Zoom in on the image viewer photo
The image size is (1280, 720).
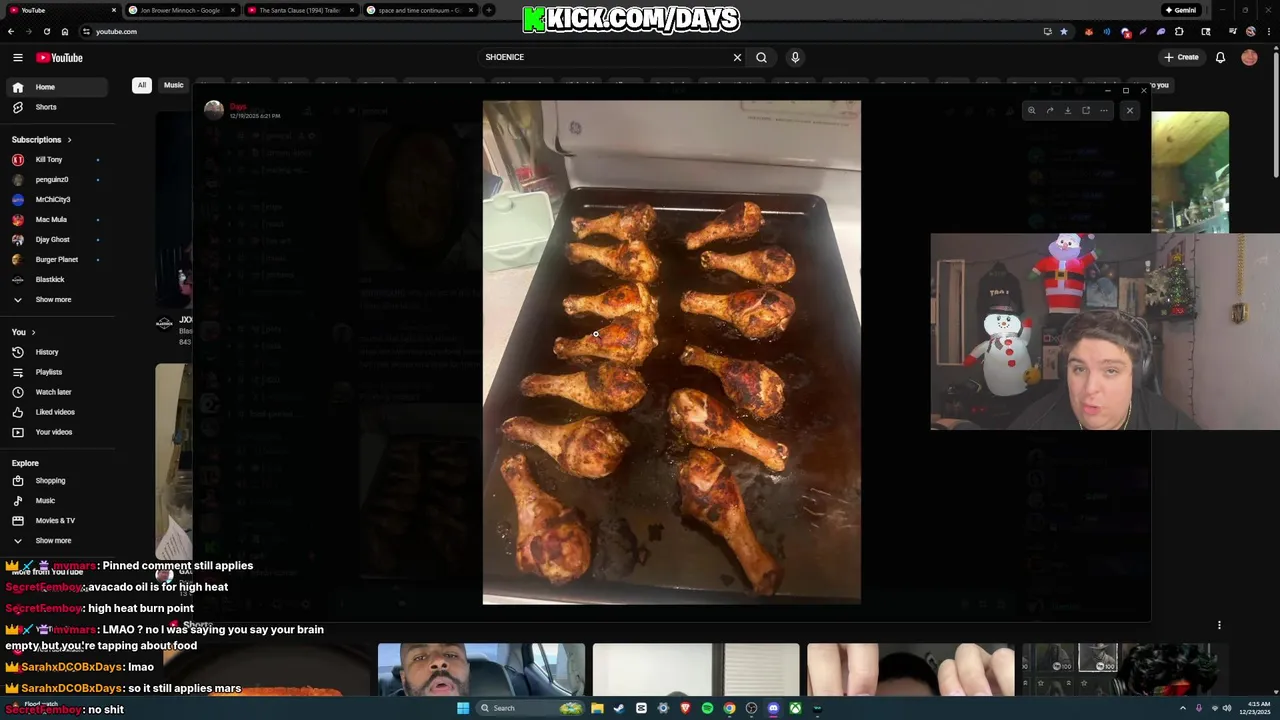1031,110
